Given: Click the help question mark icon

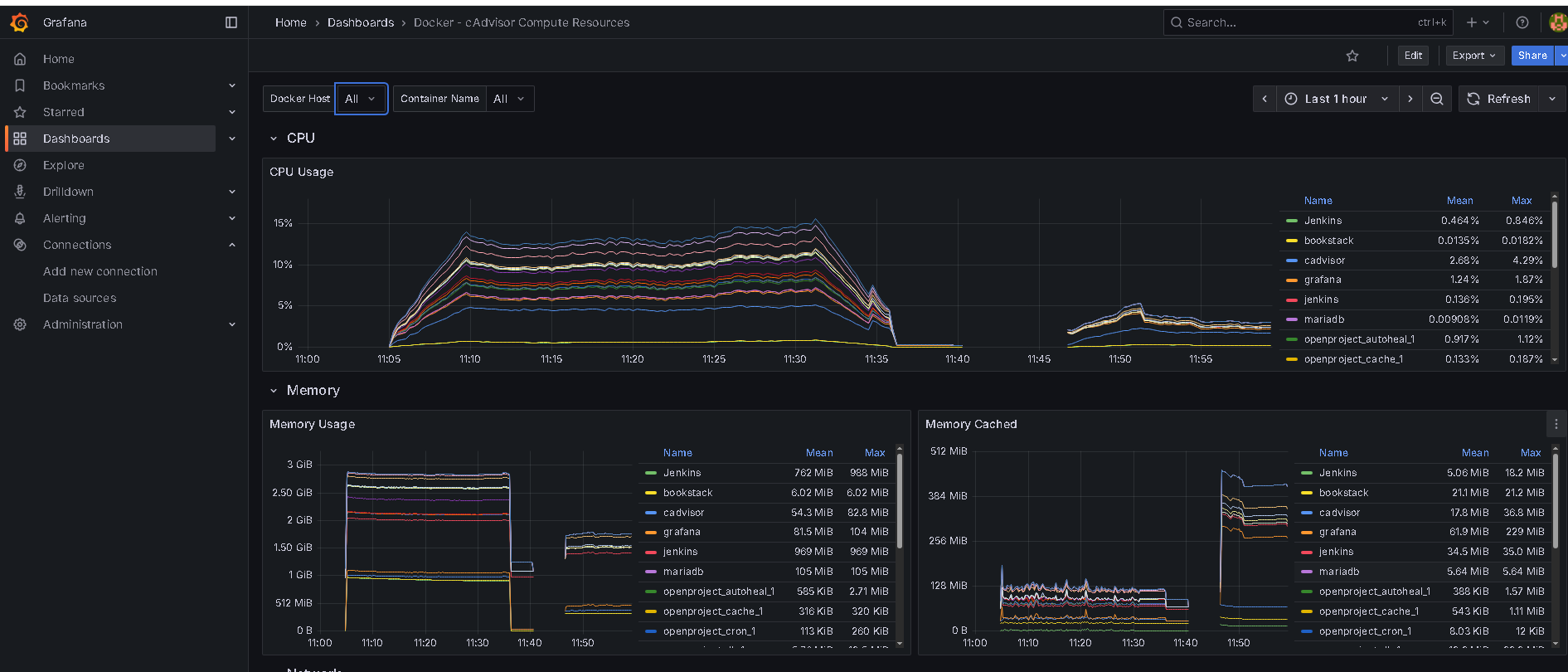Looking at the screenshot, I should coord(1522,22).
